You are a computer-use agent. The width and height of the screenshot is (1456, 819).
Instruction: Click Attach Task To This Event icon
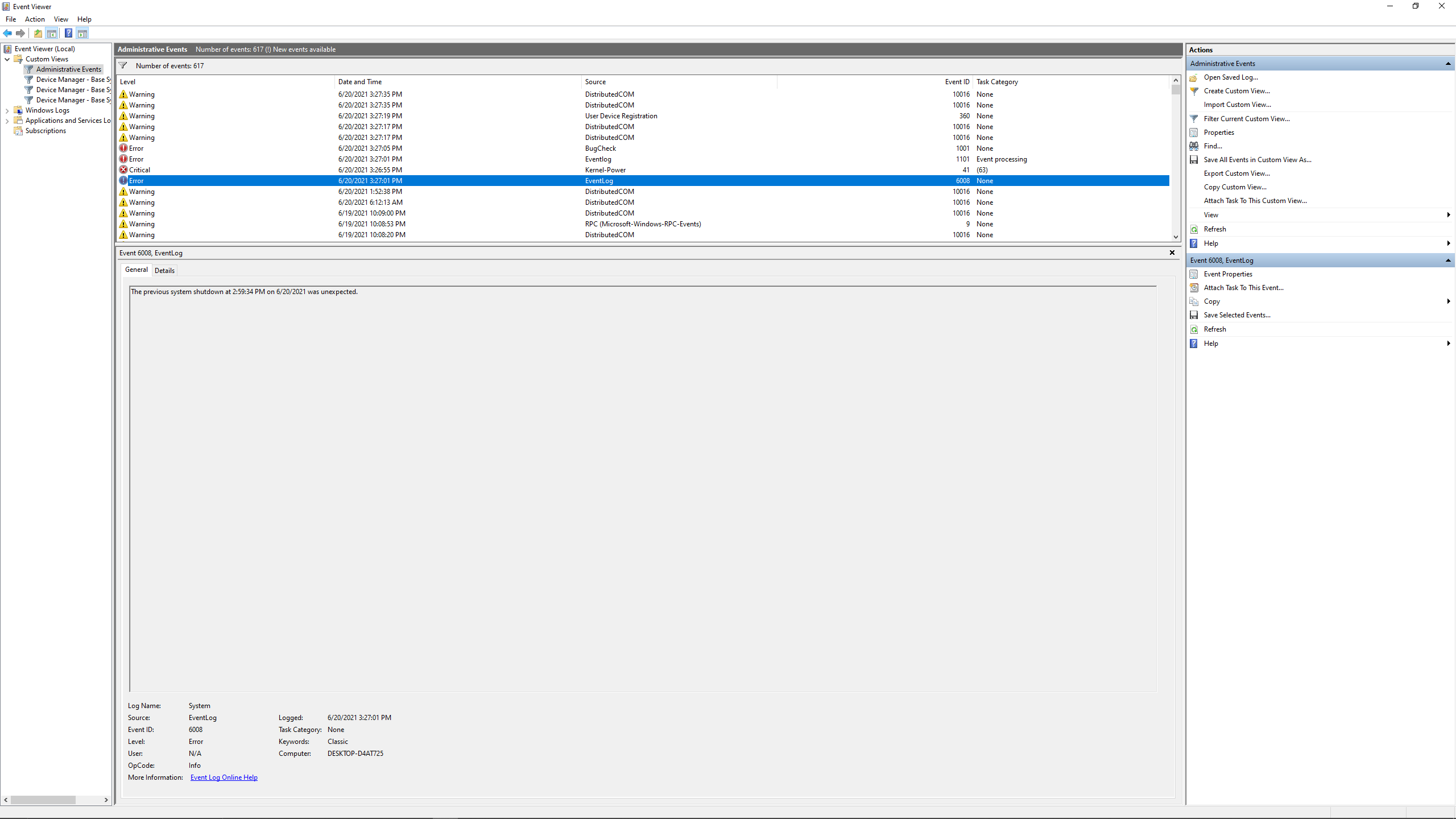click(x=1194, y=288)
